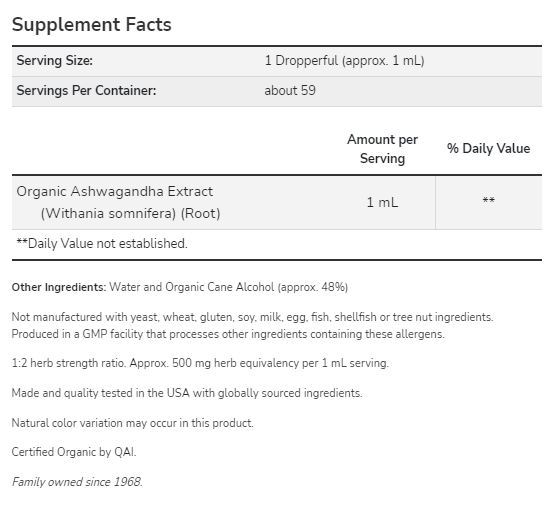The width and height of the screenshot is (553, 507).
Task: Select the Other Ingredients bold label
Action: click(59, 287)
